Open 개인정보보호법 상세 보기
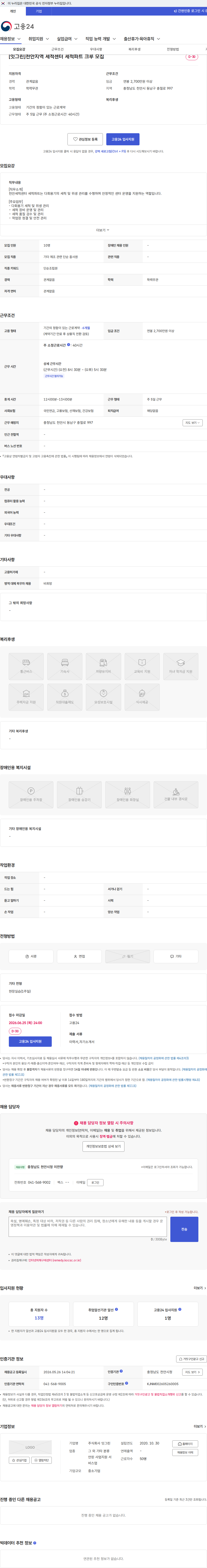207x1568 pixels. (103, 1146)
